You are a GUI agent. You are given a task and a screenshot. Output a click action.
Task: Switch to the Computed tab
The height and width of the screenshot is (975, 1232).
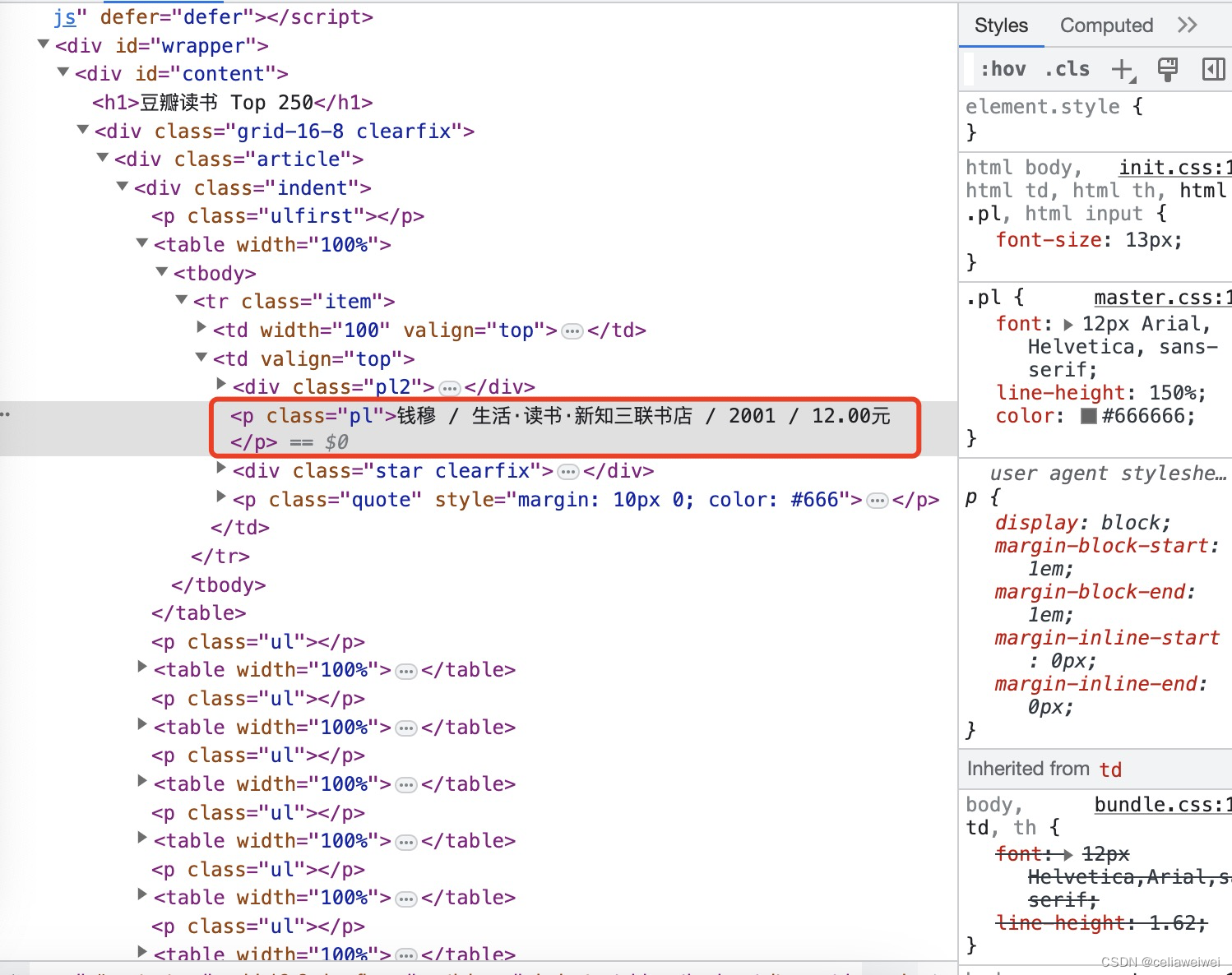(x=1106, y=25)
